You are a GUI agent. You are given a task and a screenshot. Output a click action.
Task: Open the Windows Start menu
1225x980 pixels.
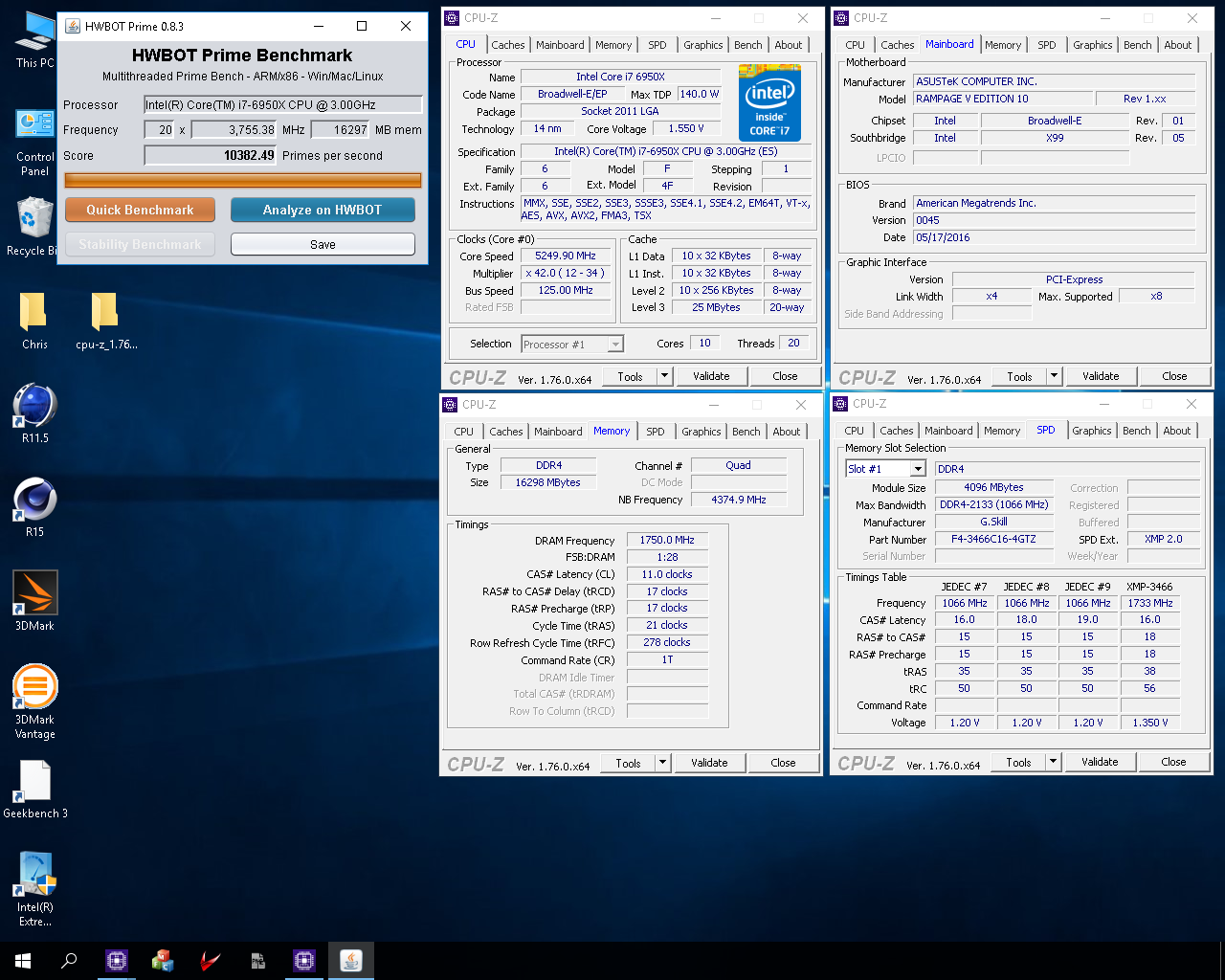[23, 960]
